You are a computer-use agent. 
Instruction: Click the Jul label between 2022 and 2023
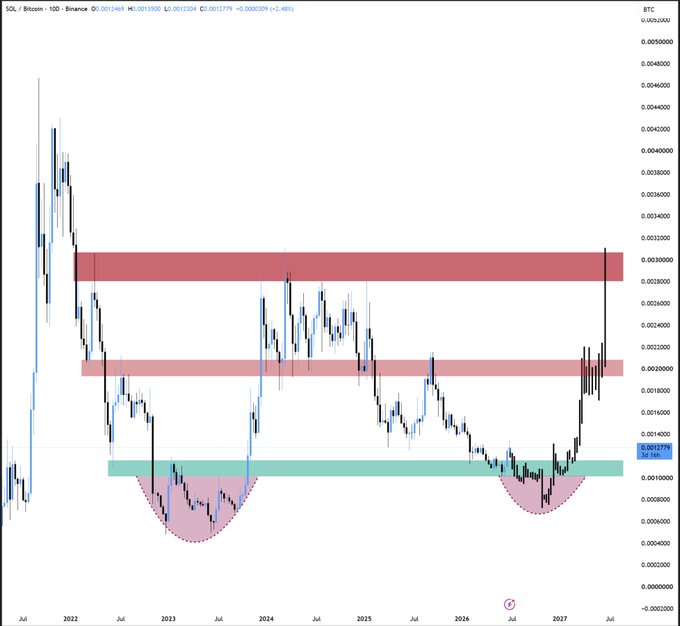tap(121, 619)
